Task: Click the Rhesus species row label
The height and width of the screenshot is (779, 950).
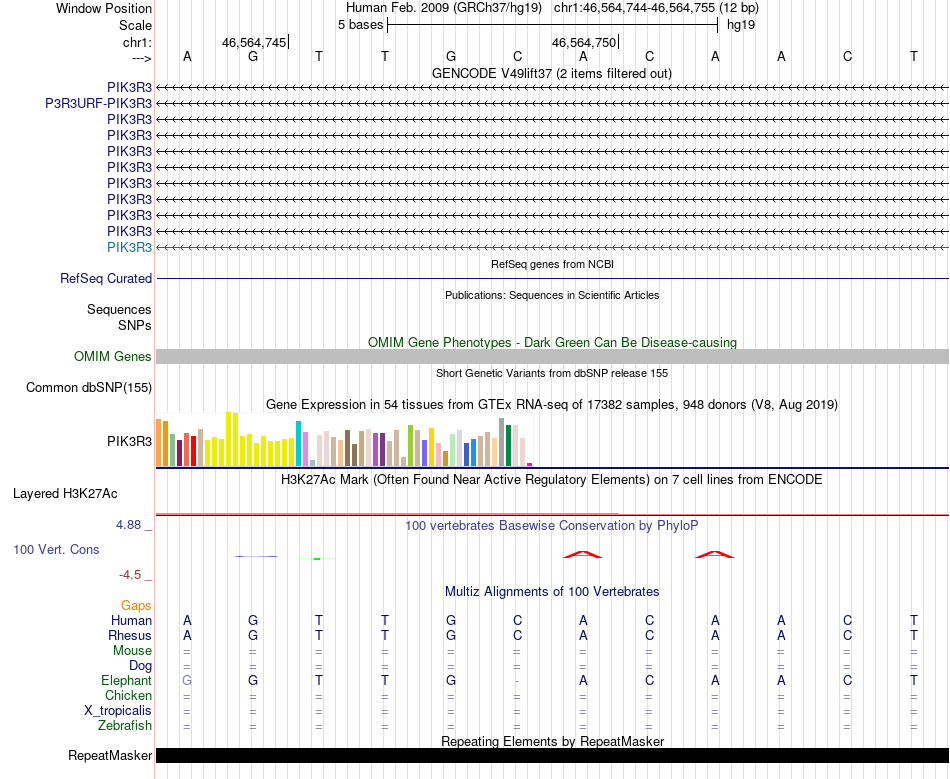Action: (130, 635)
